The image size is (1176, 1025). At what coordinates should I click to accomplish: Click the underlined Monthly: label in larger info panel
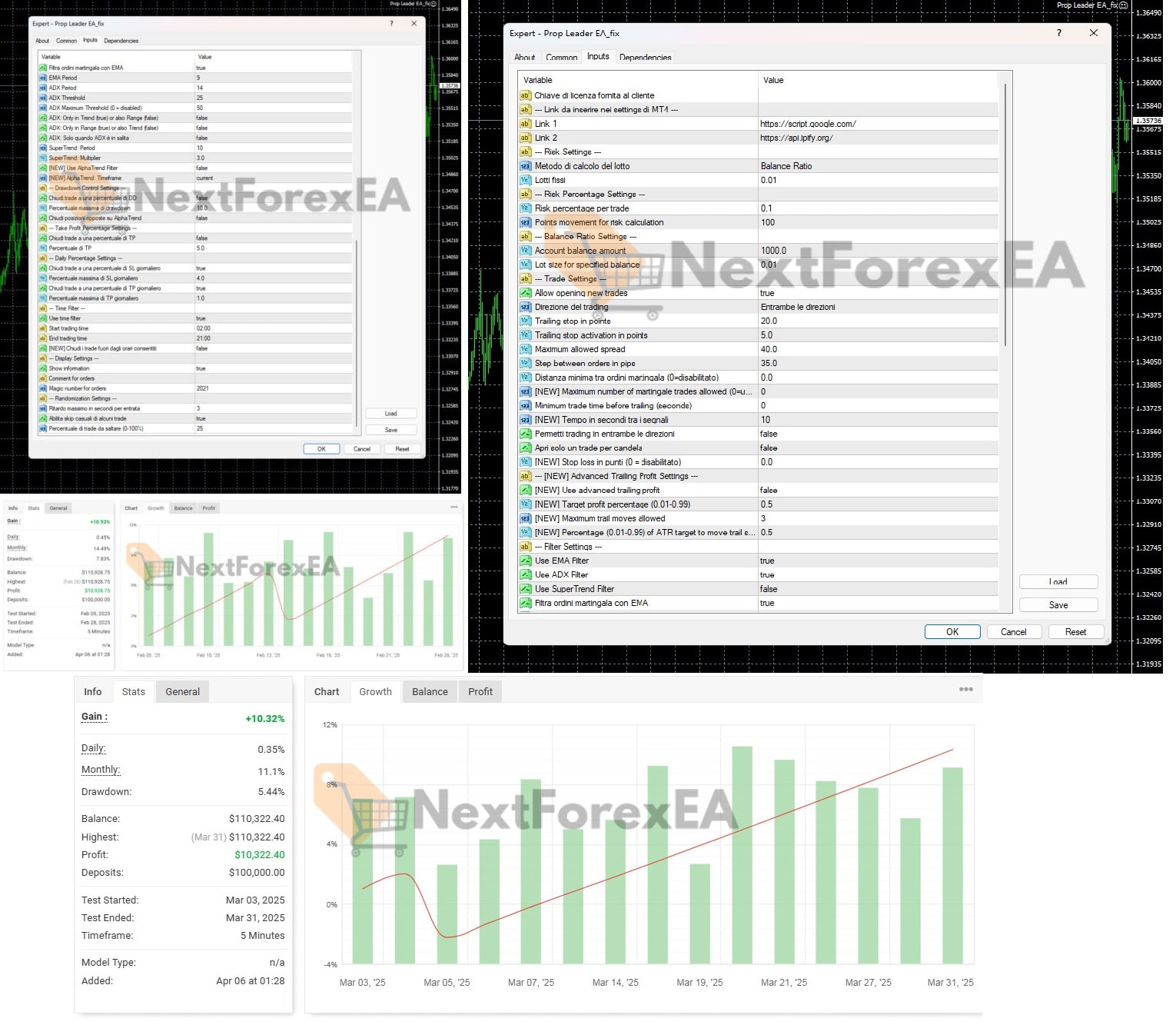click(x=101, y=770)
